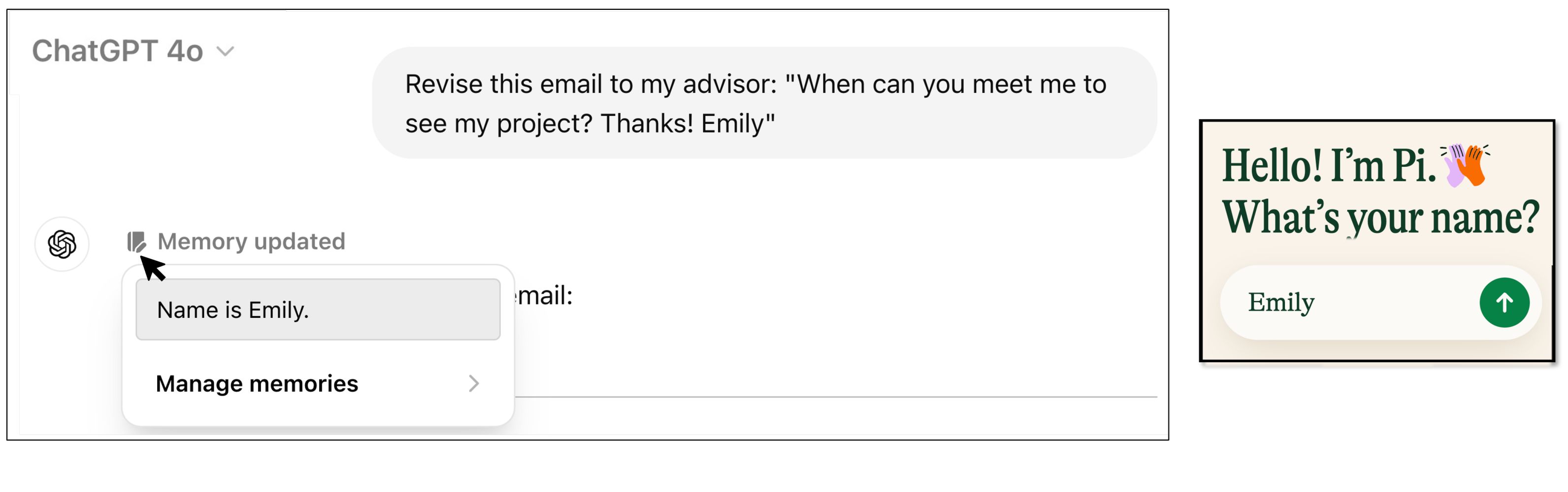The image size is (1568, 492).
Task: Click the partially hidden "mail:" response text
Action: (x=545, y=296)
